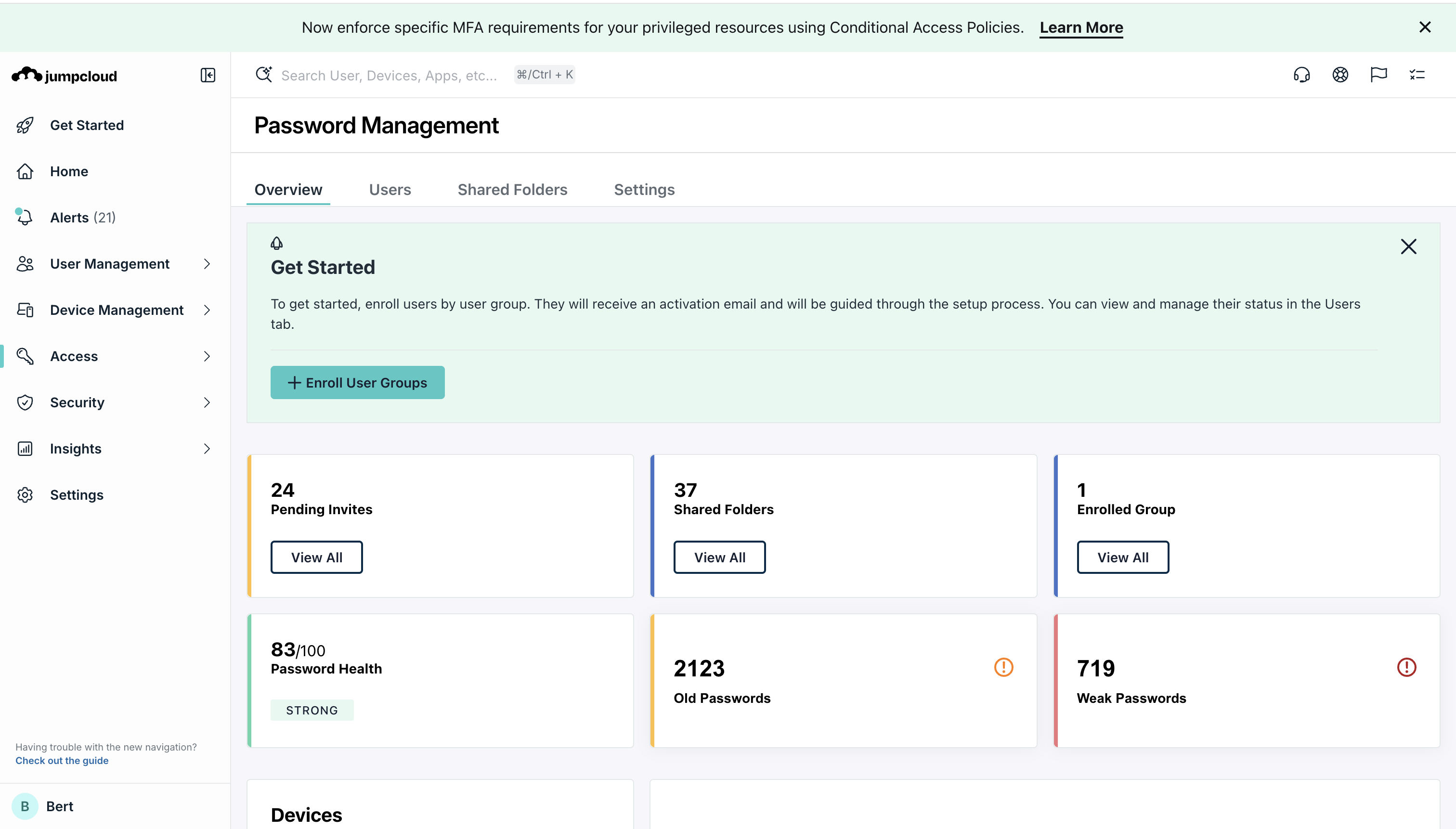
Task: Click the Enroll User Groups button
Action: [357, 382]
